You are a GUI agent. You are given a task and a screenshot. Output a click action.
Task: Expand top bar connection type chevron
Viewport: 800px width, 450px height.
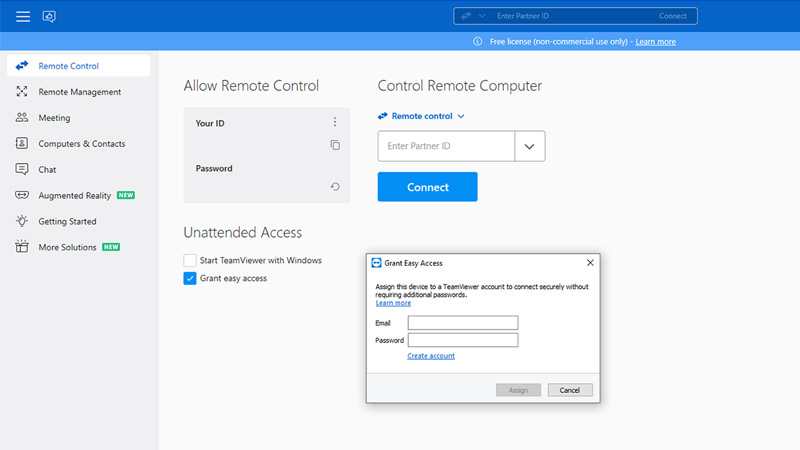click(482, 16)
